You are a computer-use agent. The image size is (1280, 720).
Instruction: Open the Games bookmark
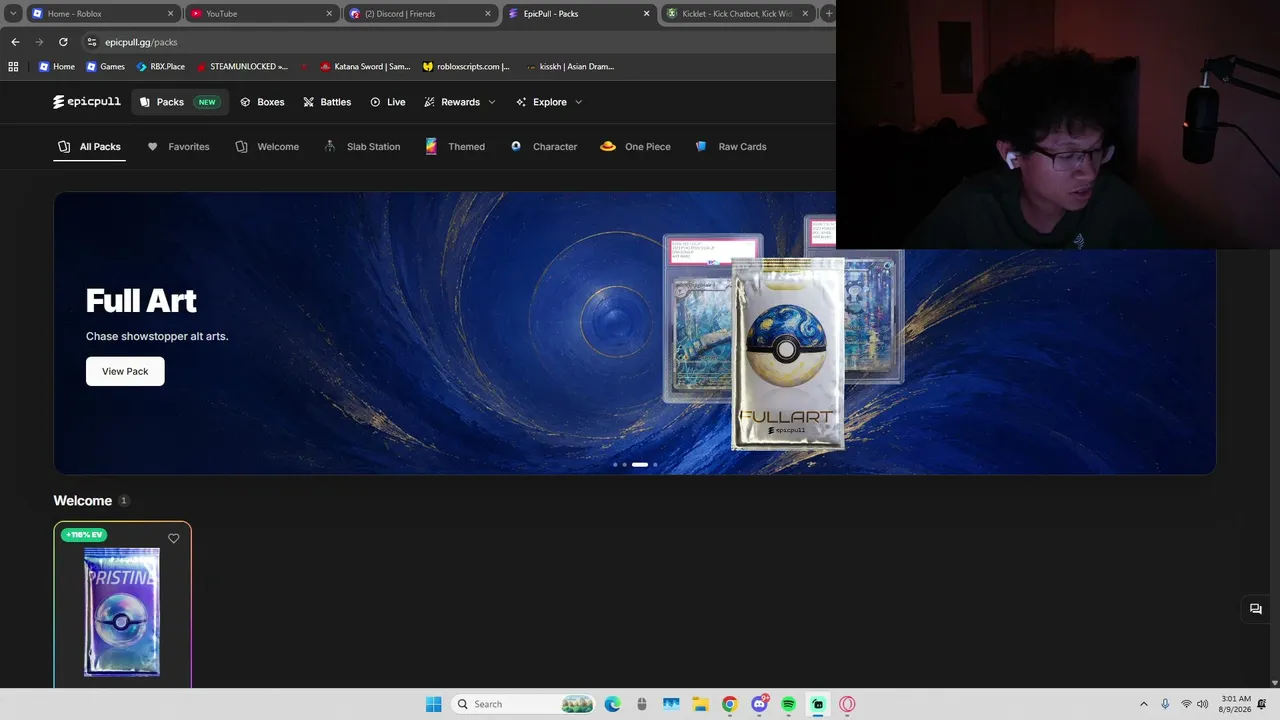point(105,67)
